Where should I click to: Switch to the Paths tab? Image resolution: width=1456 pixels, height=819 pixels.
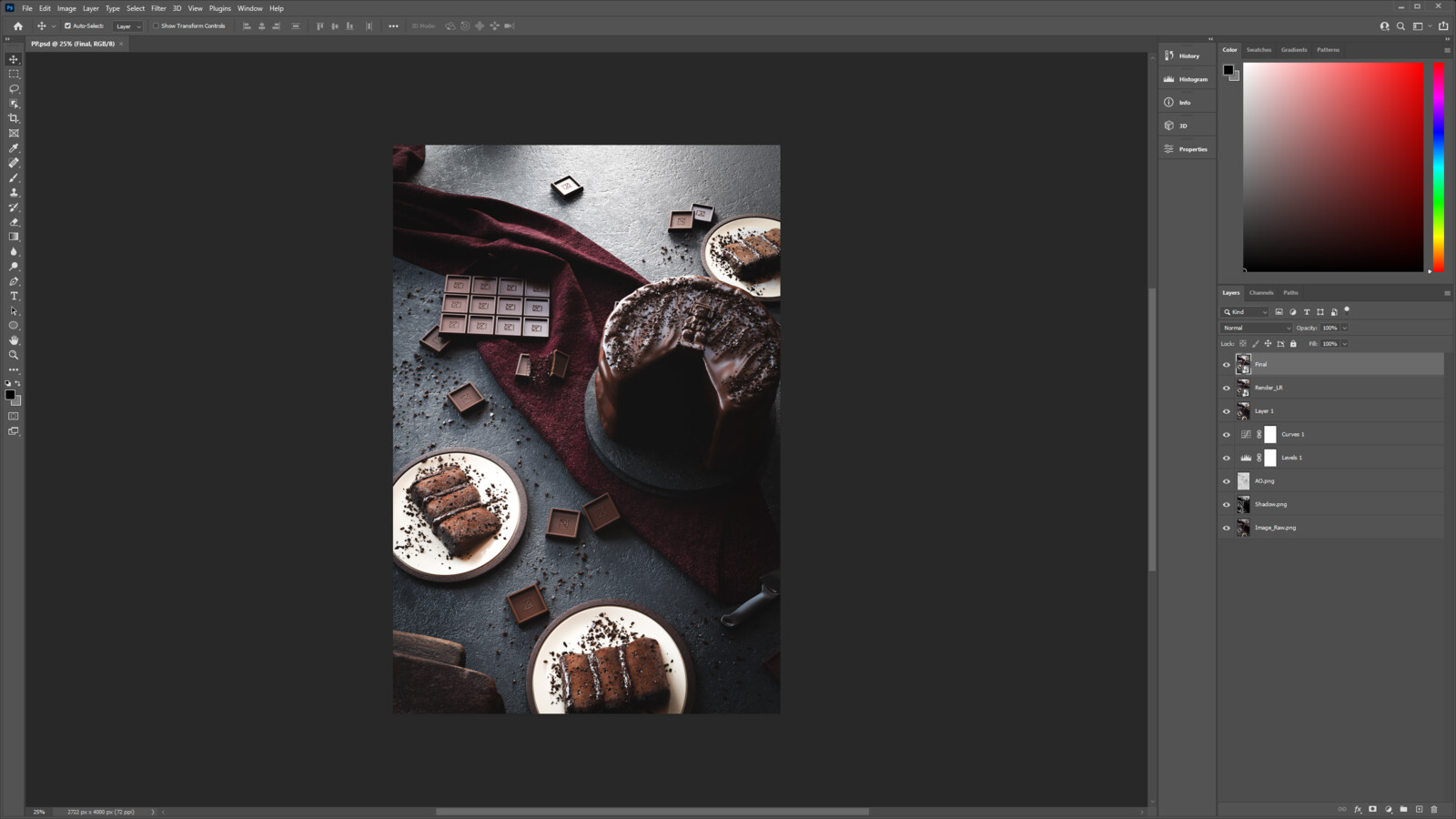coord(1290,293)
